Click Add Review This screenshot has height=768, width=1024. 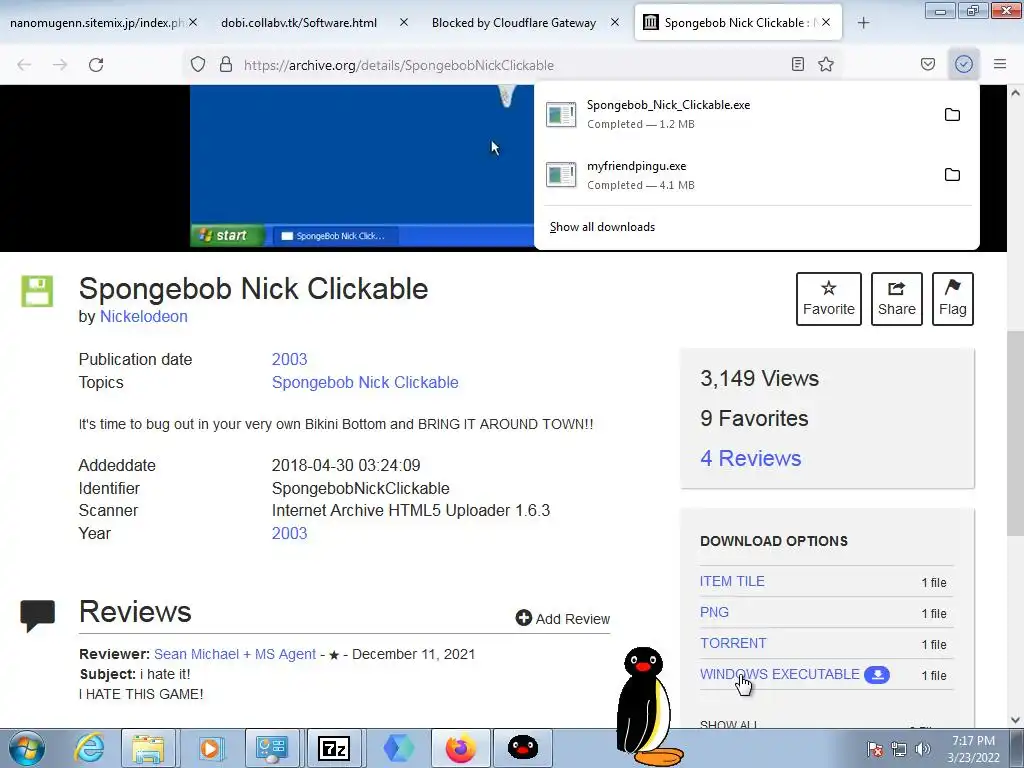click(x=562, y=618)
